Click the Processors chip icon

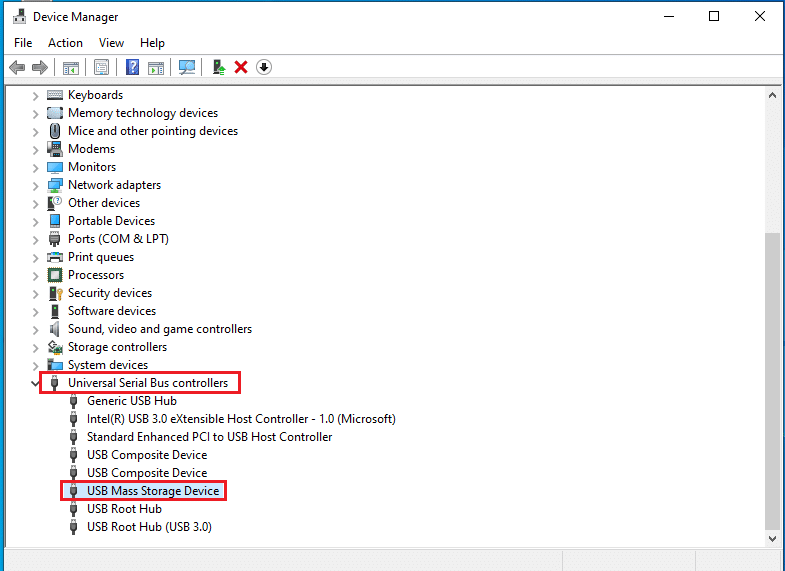(x=55, y=275)
